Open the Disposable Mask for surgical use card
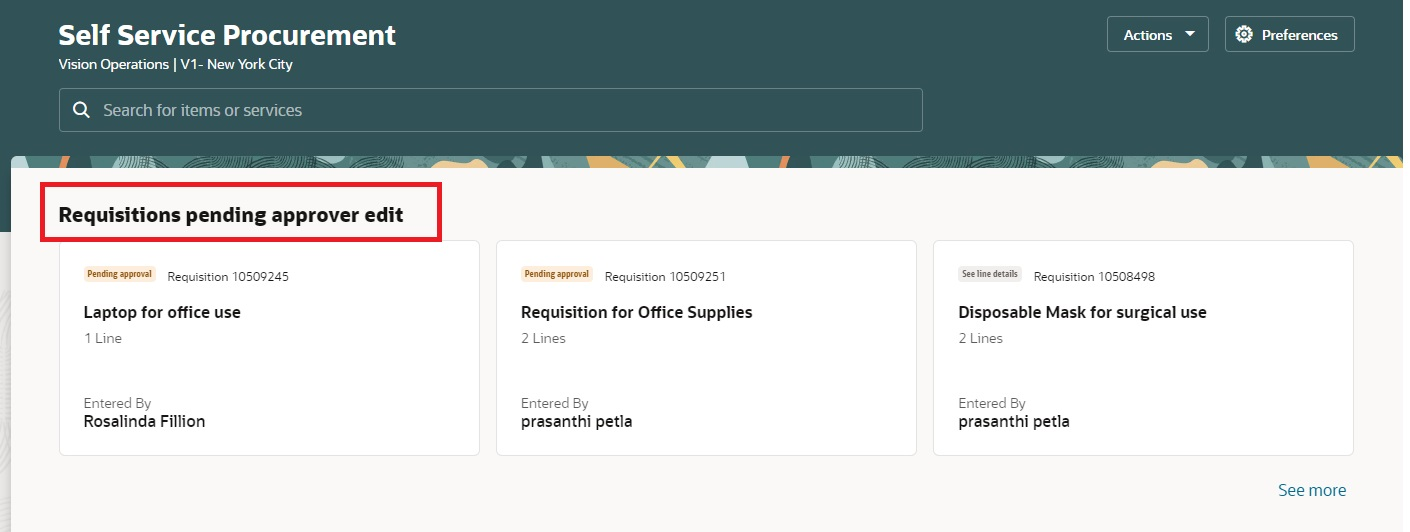This screenshot has width=1410, height=532. tap(1143, 348)
